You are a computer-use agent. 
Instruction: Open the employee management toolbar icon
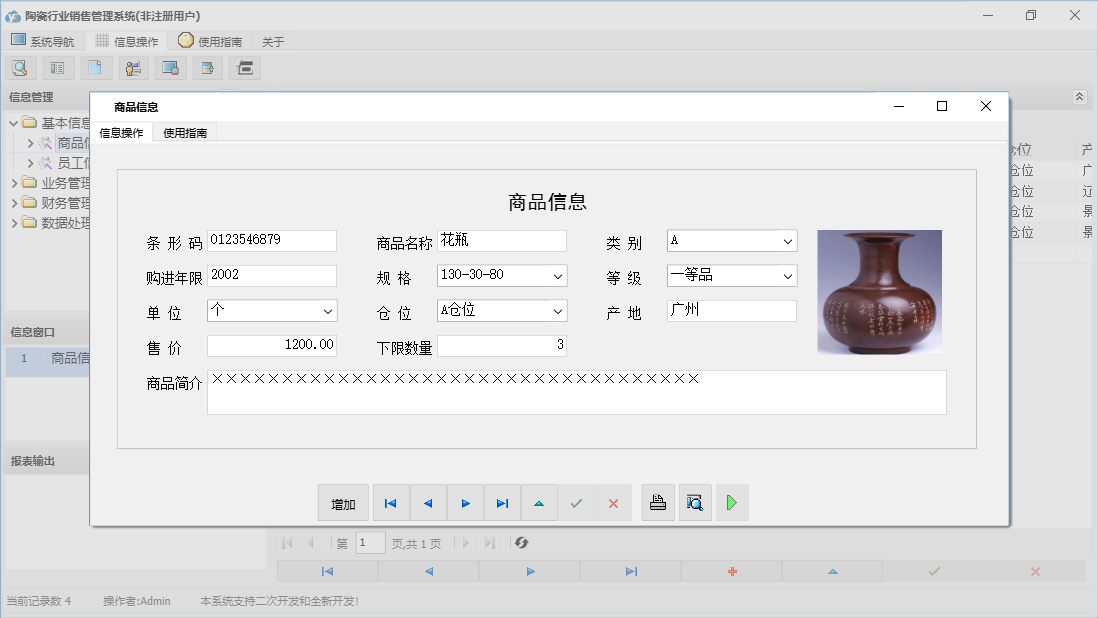click(x=133, y=67)
